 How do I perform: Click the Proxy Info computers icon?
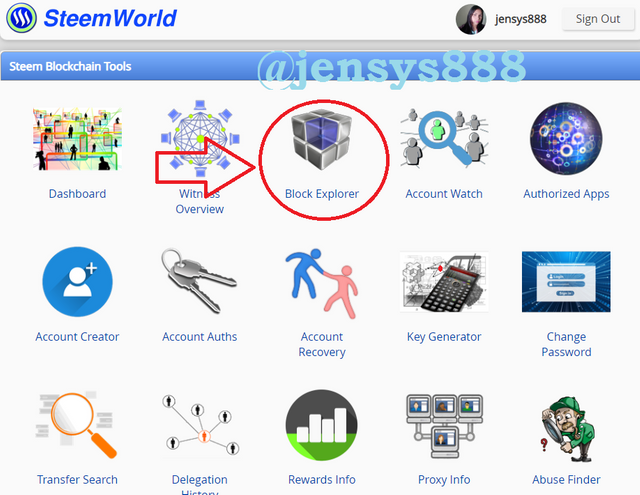click(444, 426)
